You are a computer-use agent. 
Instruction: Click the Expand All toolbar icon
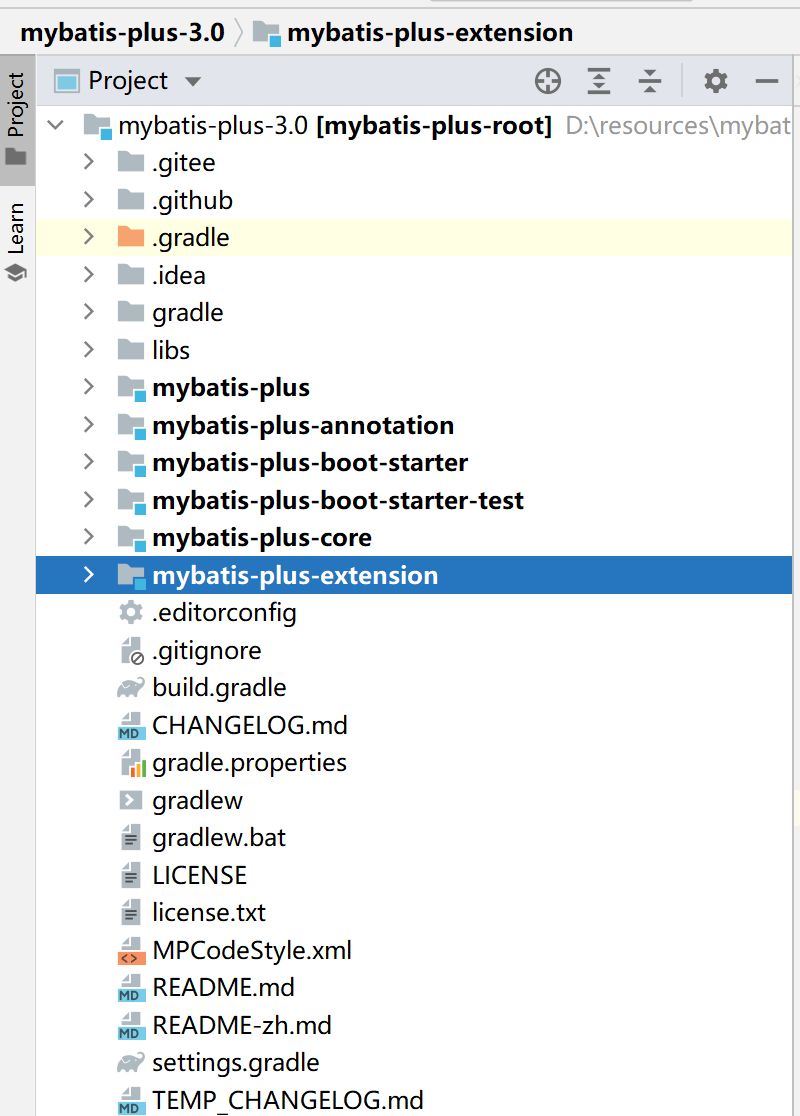click(x=599, y=81)
